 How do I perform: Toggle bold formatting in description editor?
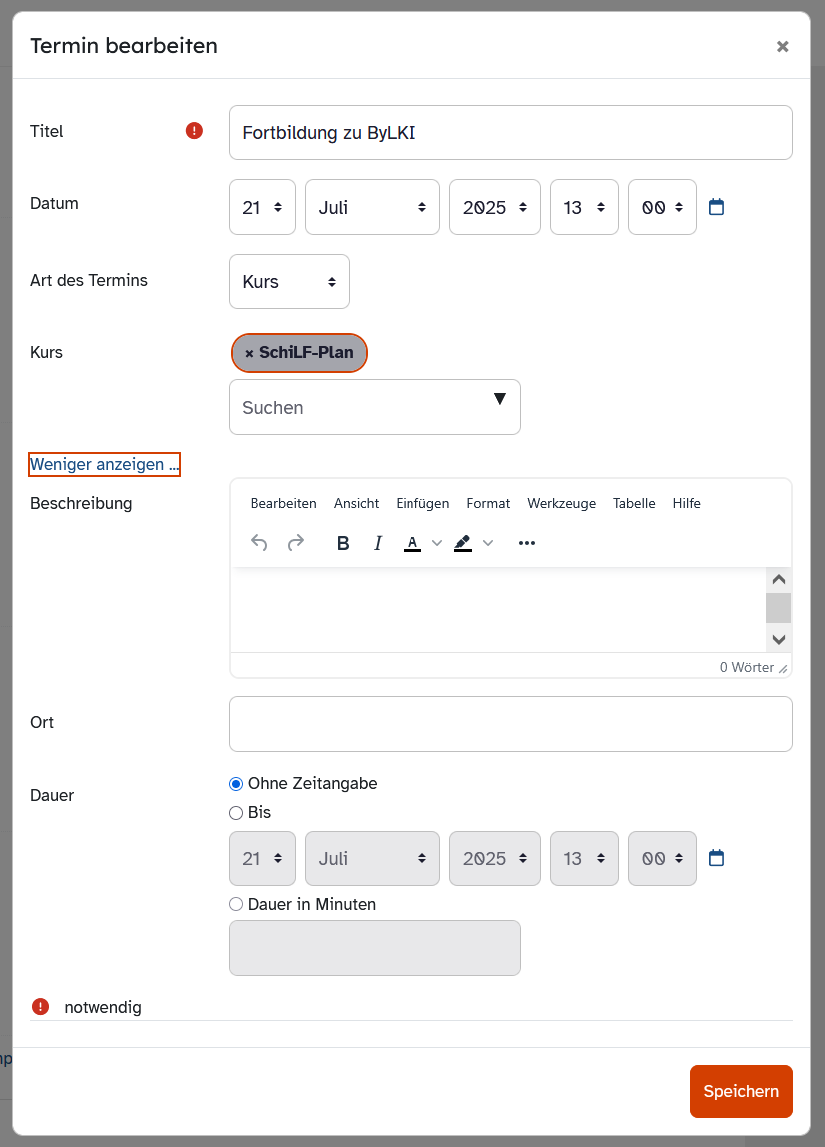click(343, 543)
